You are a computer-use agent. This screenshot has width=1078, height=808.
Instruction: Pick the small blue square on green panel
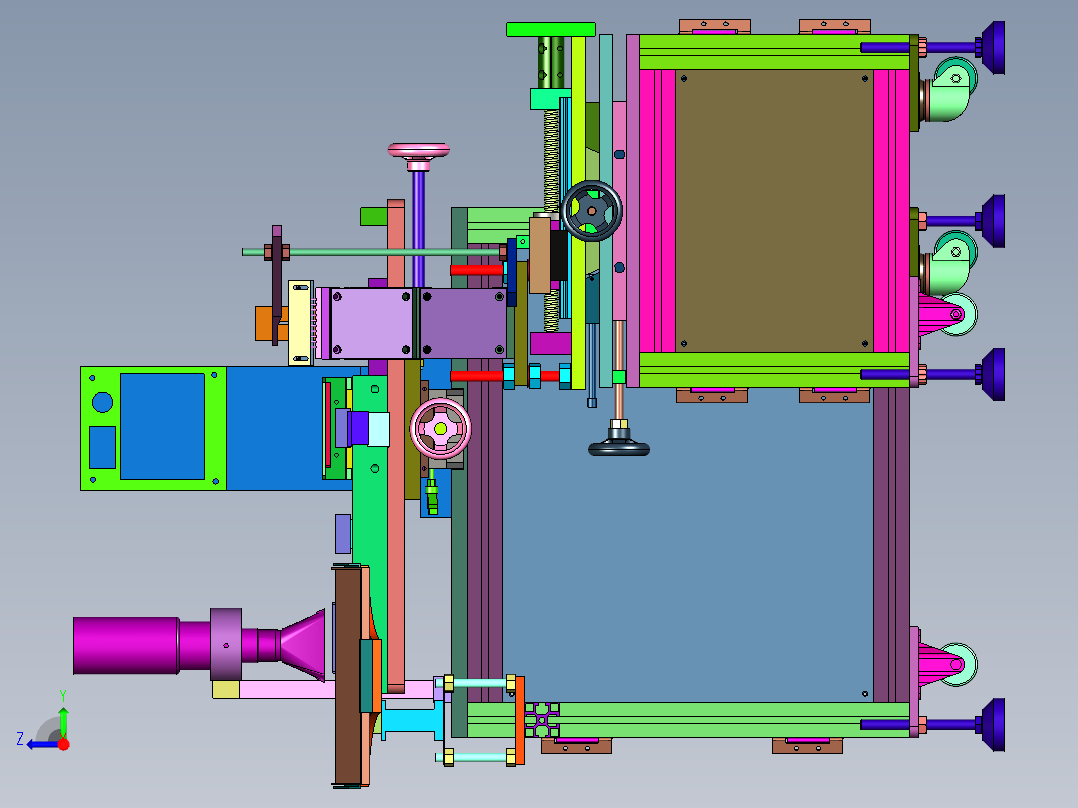point(102,447)
